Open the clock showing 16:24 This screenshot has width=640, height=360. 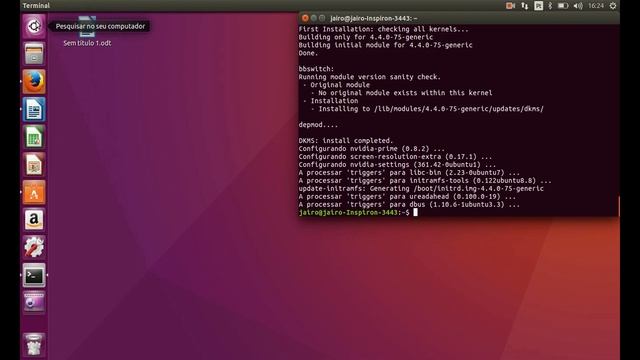596,6
